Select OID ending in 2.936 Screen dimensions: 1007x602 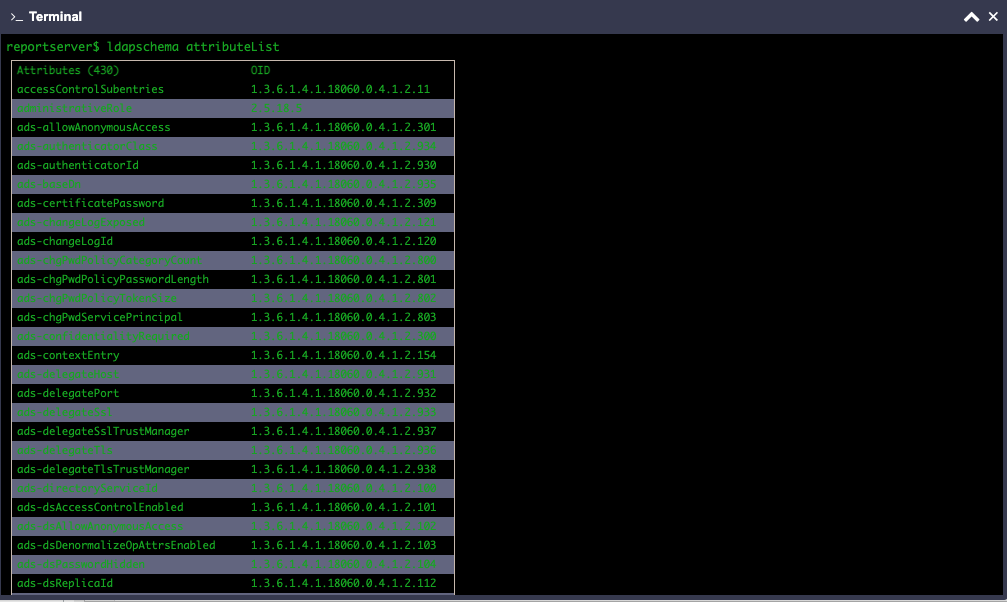click(x=344, y=450)
